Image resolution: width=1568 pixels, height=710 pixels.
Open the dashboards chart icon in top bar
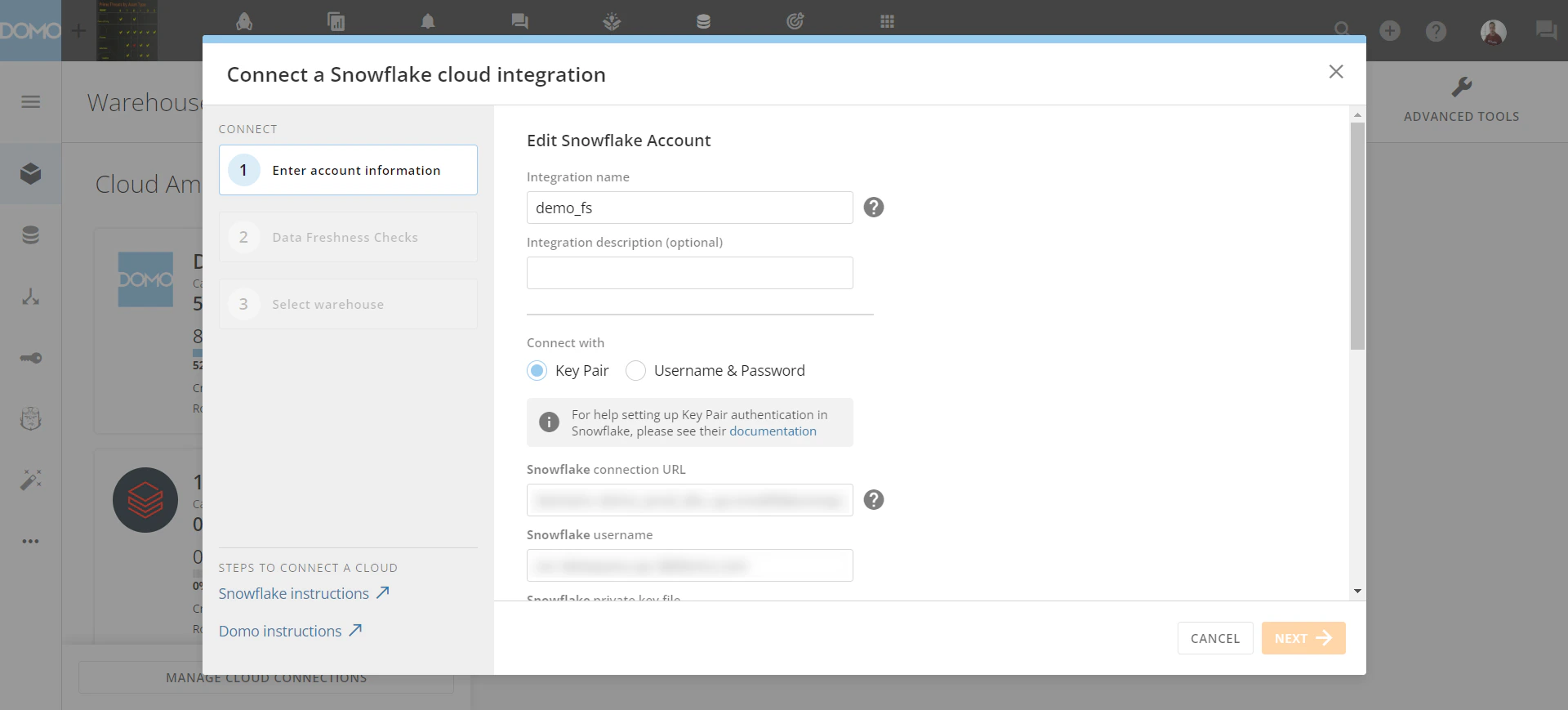point(336,21)
